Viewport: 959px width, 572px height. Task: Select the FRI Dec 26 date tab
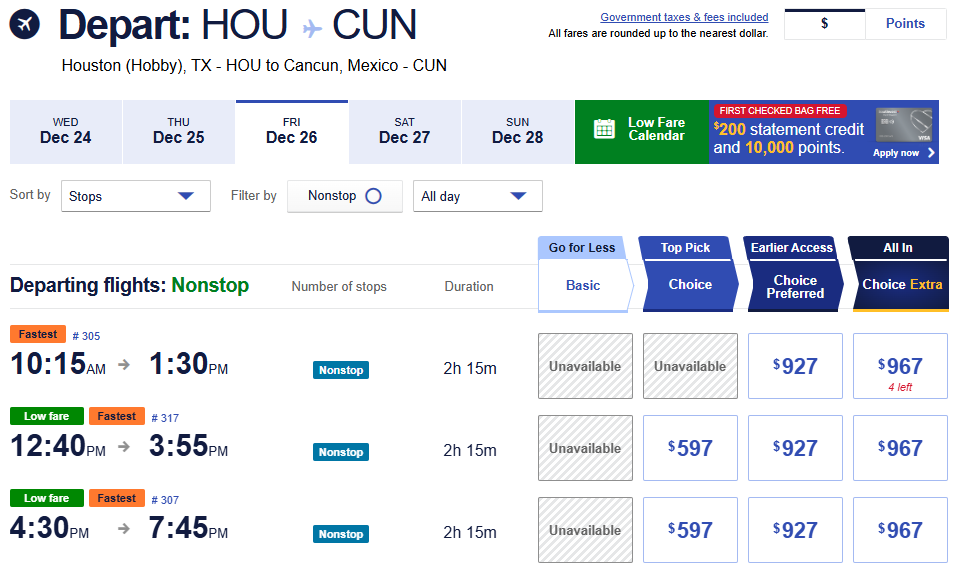click(292, 132)
